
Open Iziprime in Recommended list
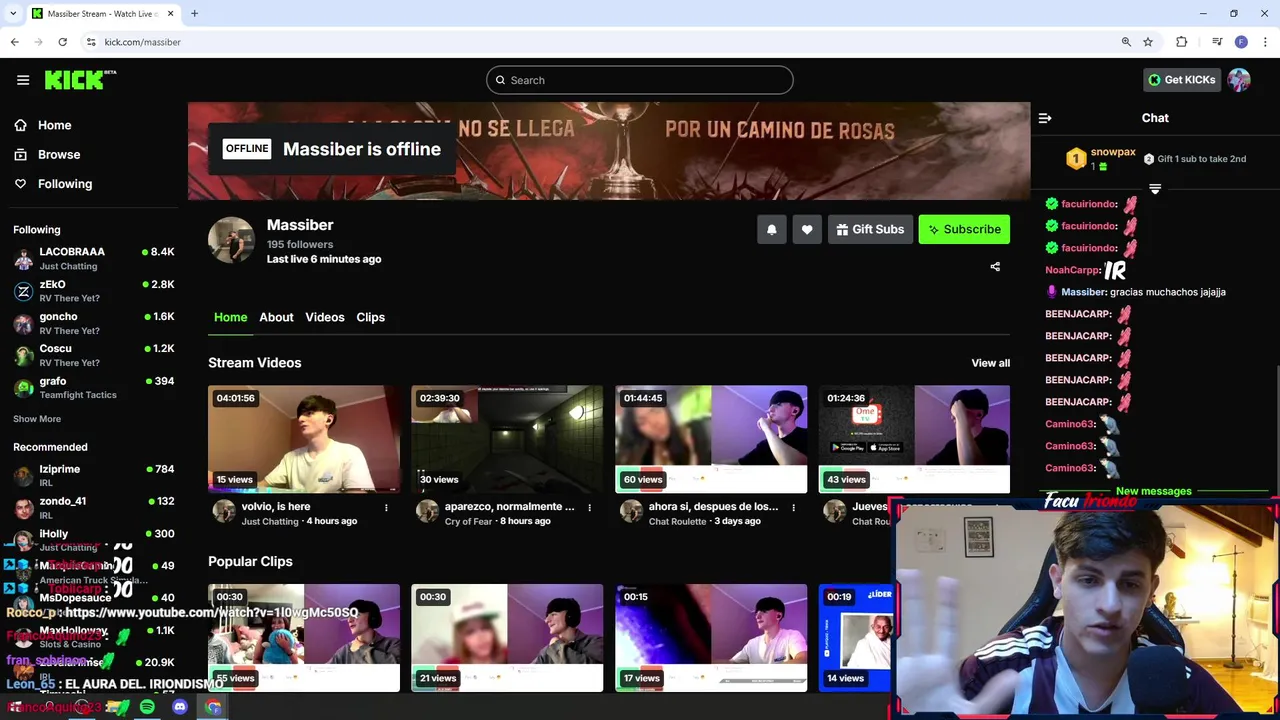click(94, 475)
